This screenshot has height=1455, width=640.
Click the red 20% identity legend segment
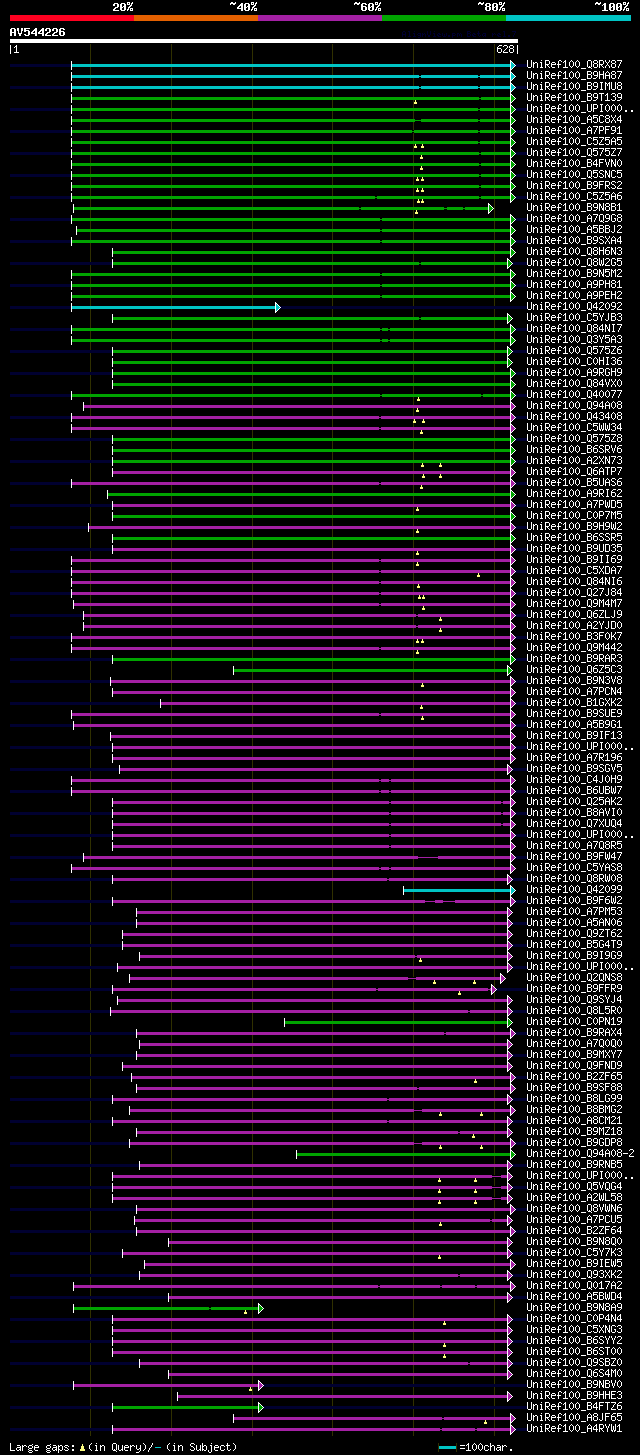point(71,18)
